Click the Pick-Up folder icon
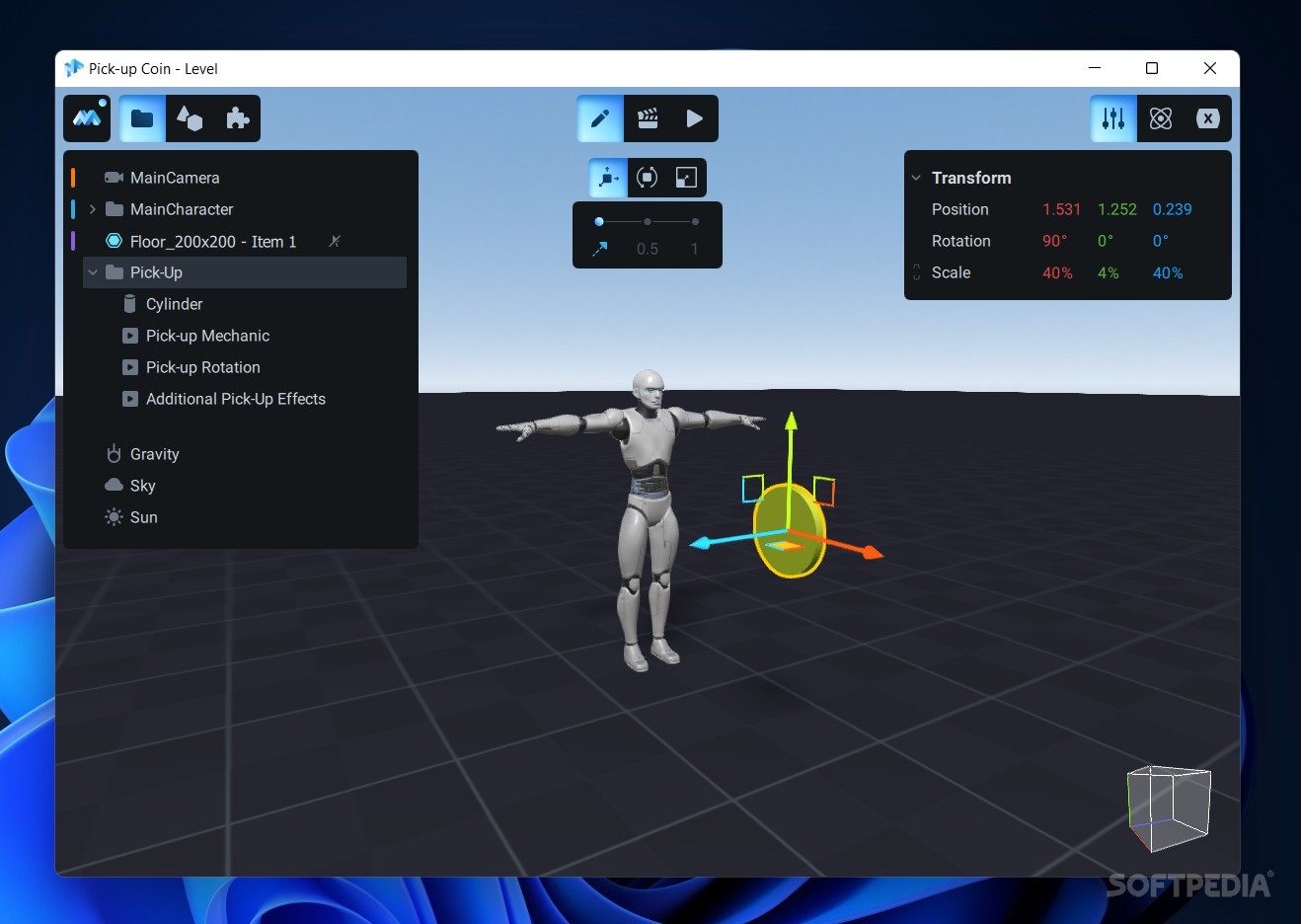This screenshot has width=1301, height=924. pos(115,272)
